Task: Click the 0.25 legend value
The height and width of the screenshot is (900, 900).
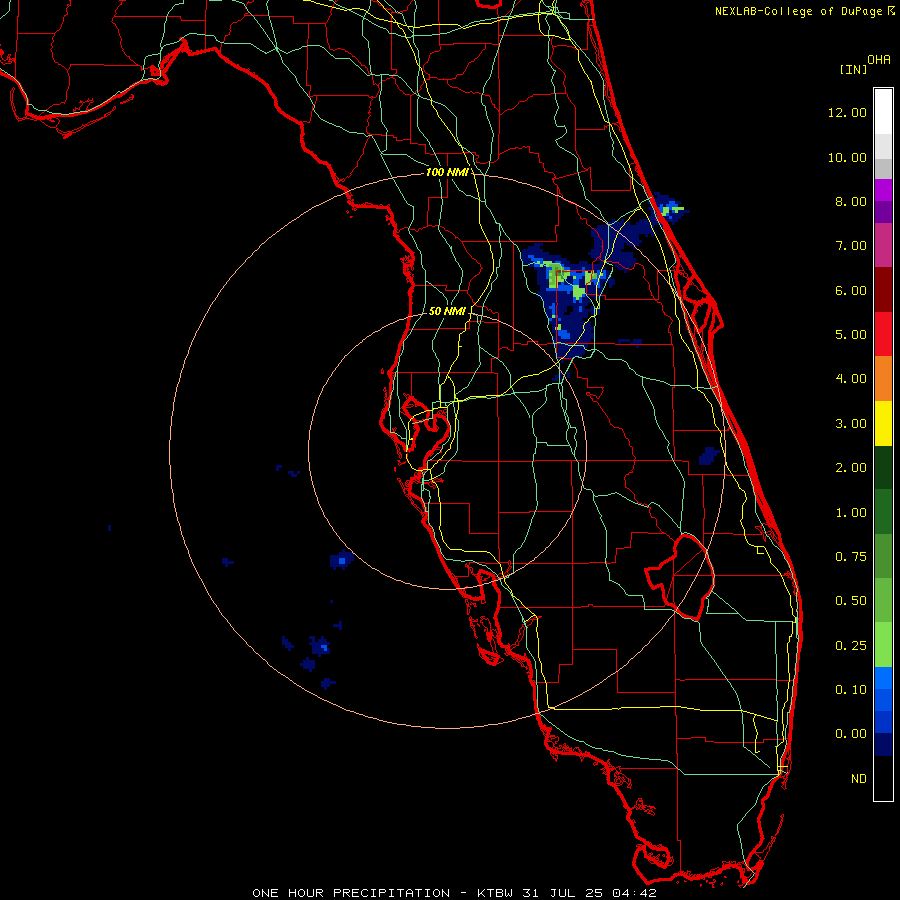Action: [851, 646]
